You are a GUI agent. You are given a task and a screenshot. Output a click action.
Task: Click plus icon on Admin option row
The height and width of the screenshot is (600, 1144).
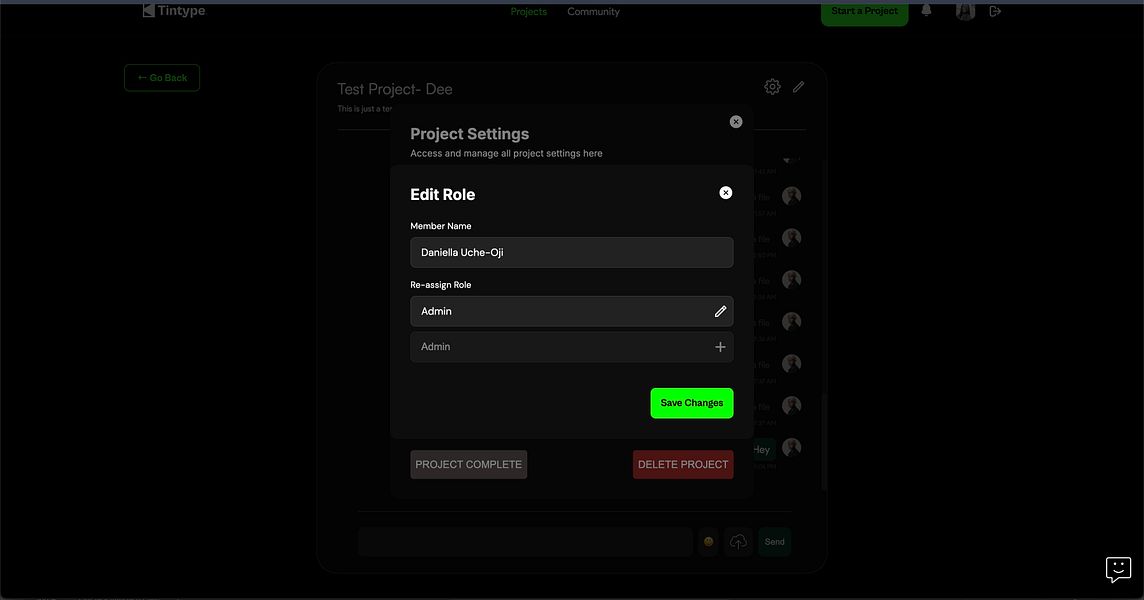tap(720, 347)
